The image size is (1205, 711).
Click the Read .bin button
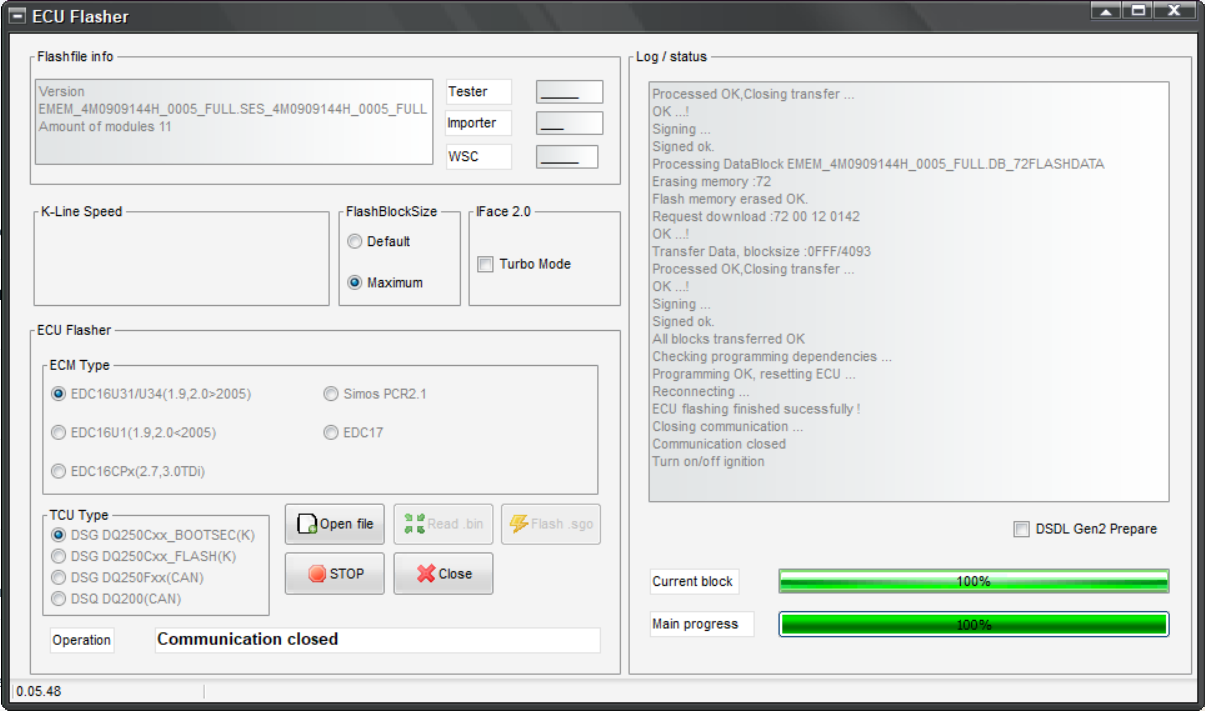pyautogui.click(x=443, y=524)
